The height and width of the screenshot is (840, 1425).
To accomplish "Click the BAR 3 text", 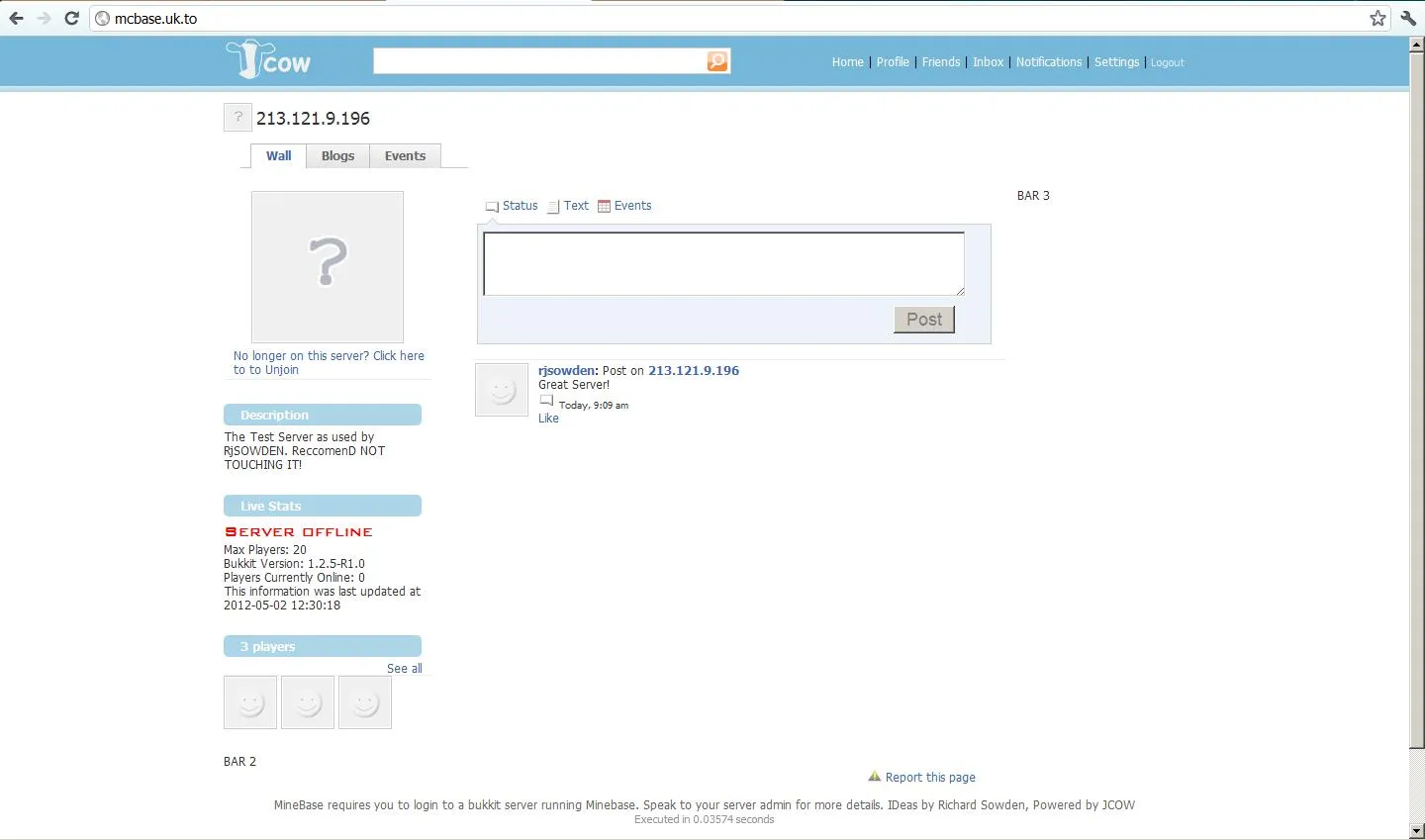I will pyautogui.click(x=1033, y=195).
